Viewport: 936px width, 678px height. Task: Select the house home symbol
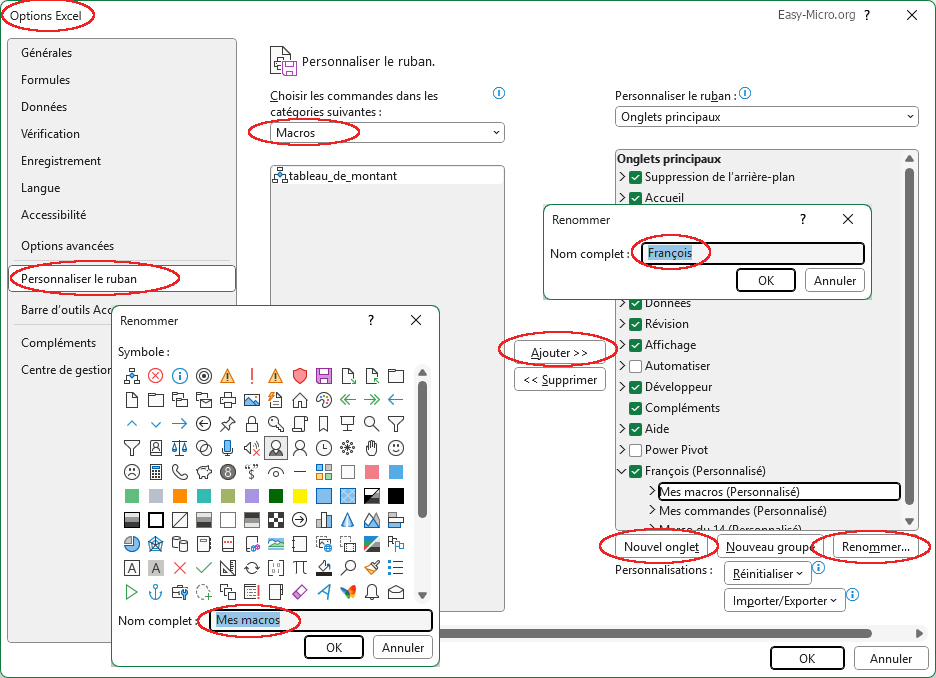point(300,400)
